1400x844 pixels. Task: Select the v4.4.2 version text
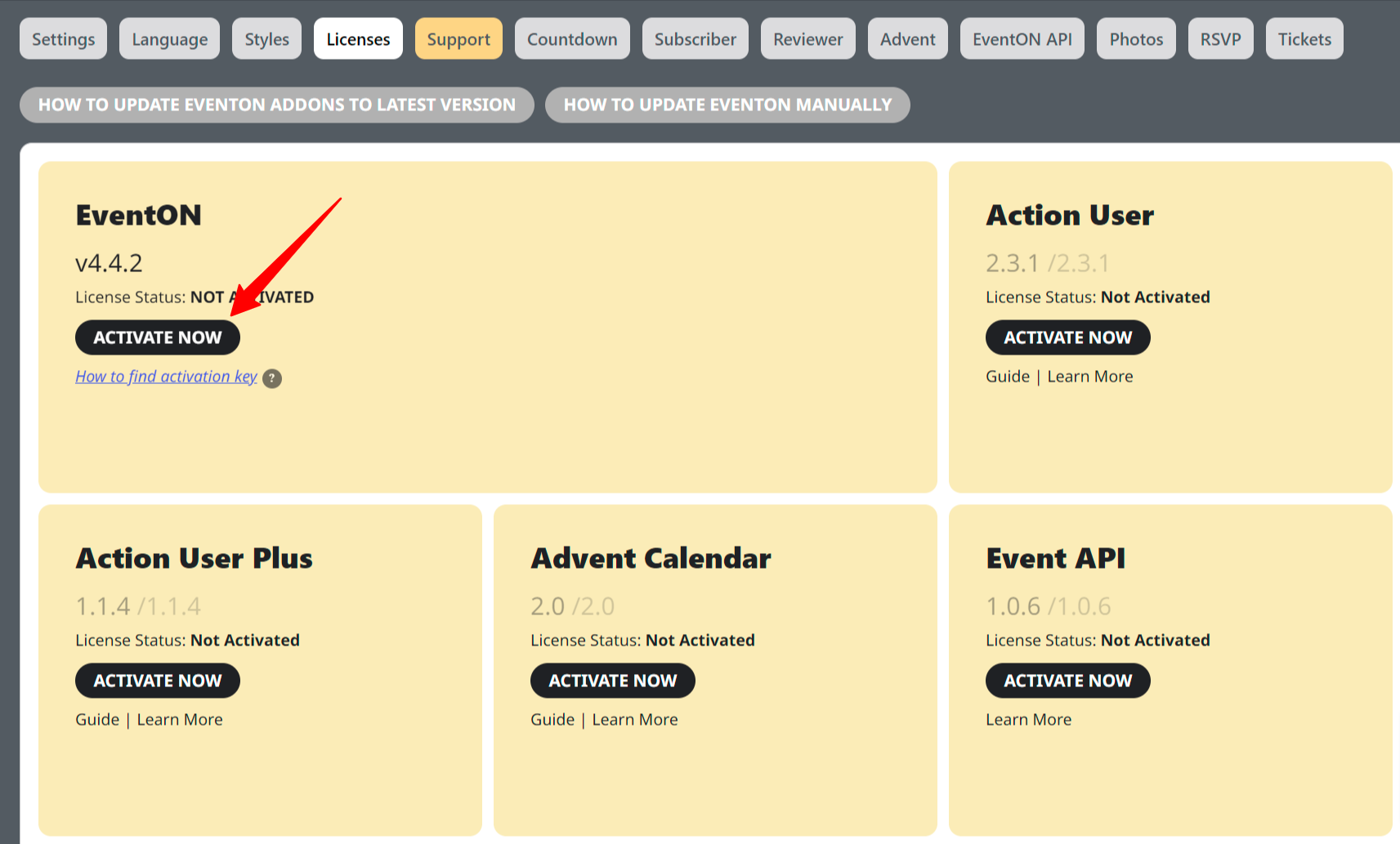coord(109,263)
